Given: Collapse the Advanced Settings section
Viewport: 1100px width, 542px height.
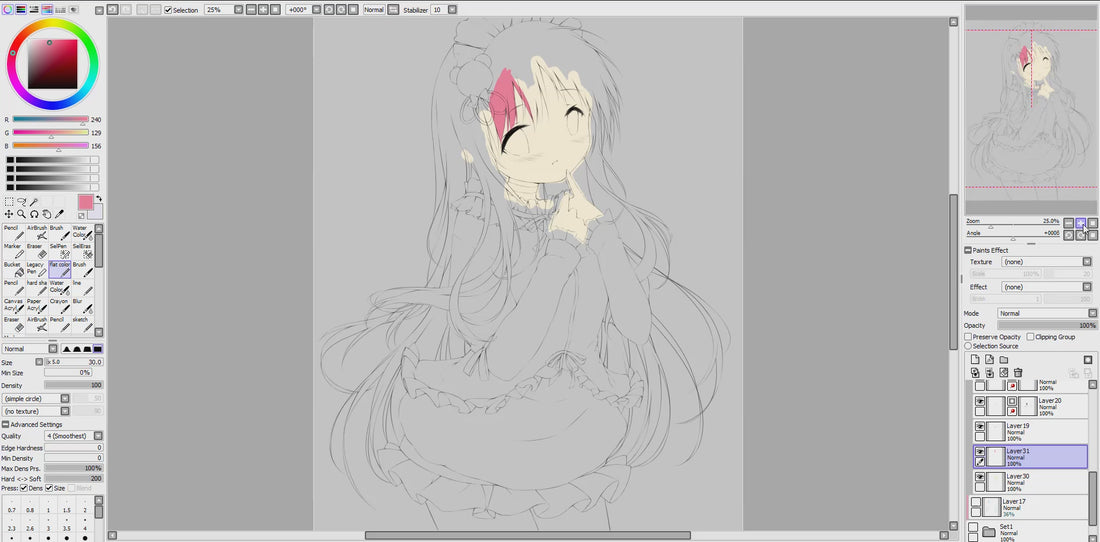Looking at the screenshot, I should (5, 424).
